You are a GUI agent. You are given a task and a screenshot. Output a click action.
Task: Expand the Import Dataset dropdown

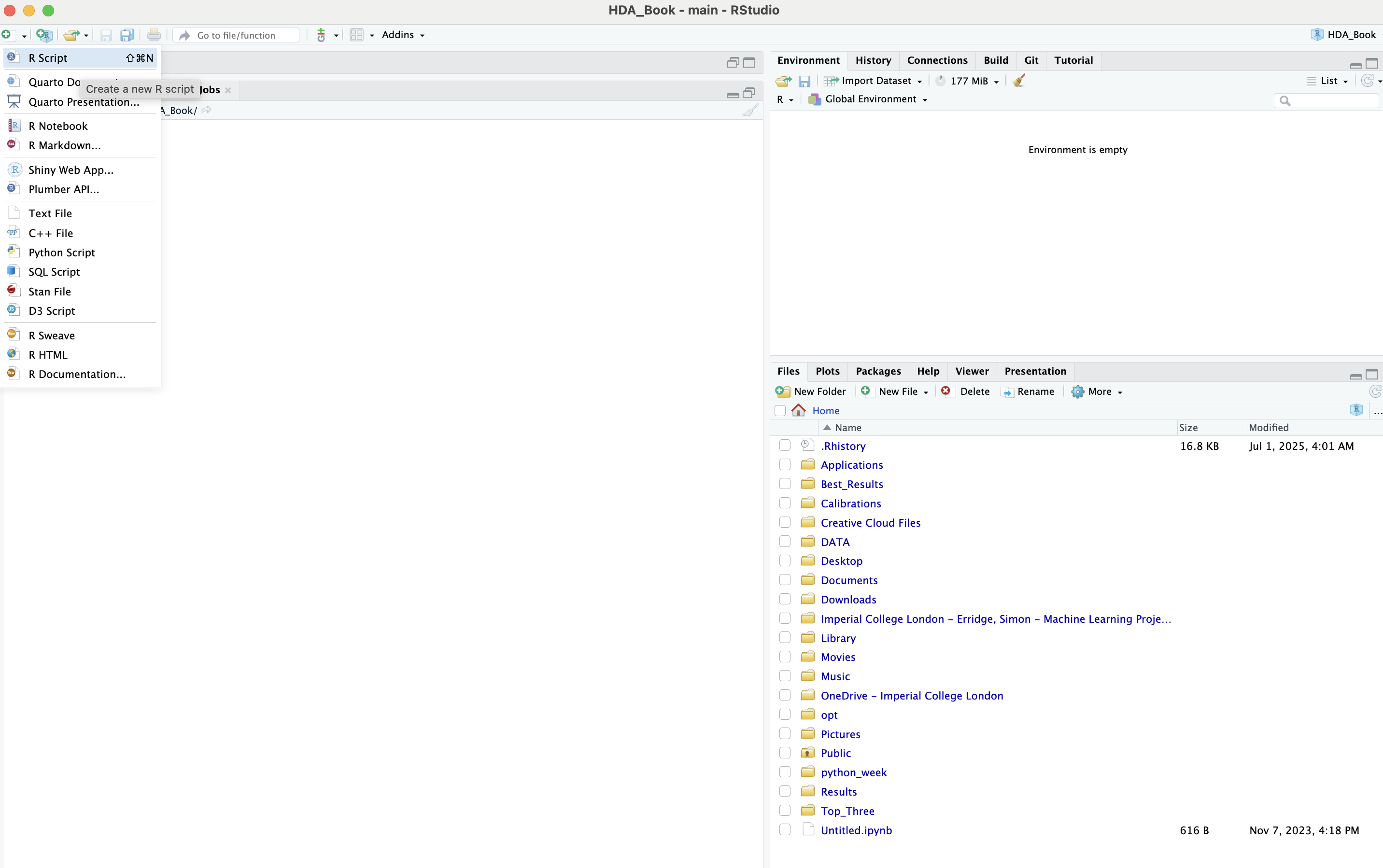point(873,81)
